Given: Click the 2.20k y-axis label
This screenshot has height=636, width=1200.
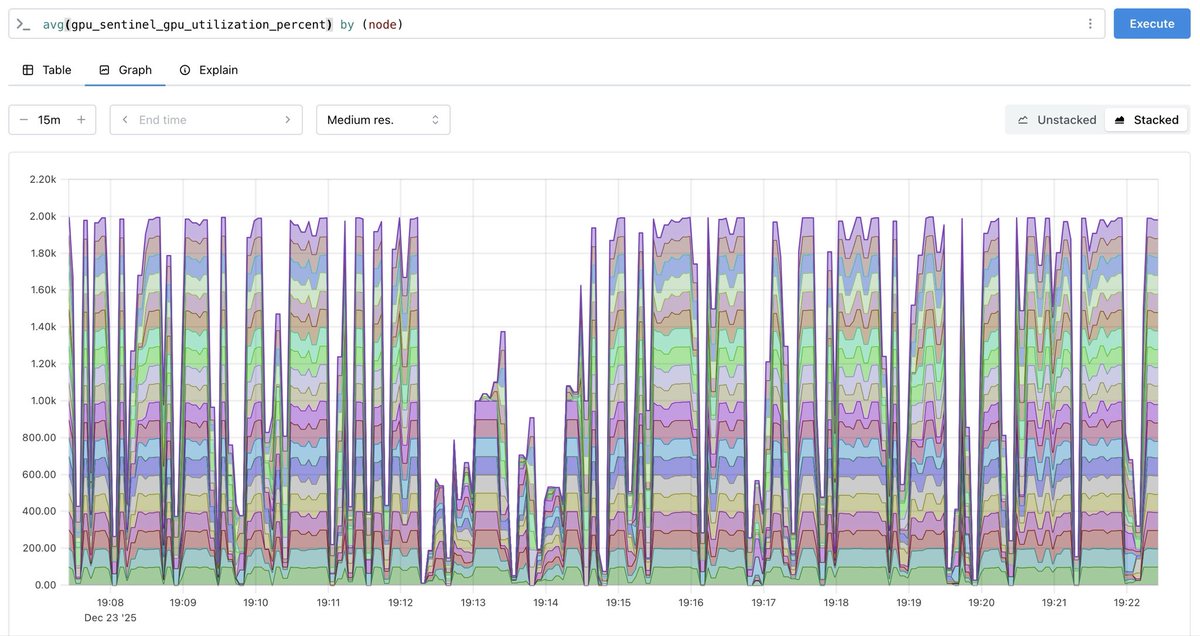Looking at the screenshot, I should coord(43,179).
